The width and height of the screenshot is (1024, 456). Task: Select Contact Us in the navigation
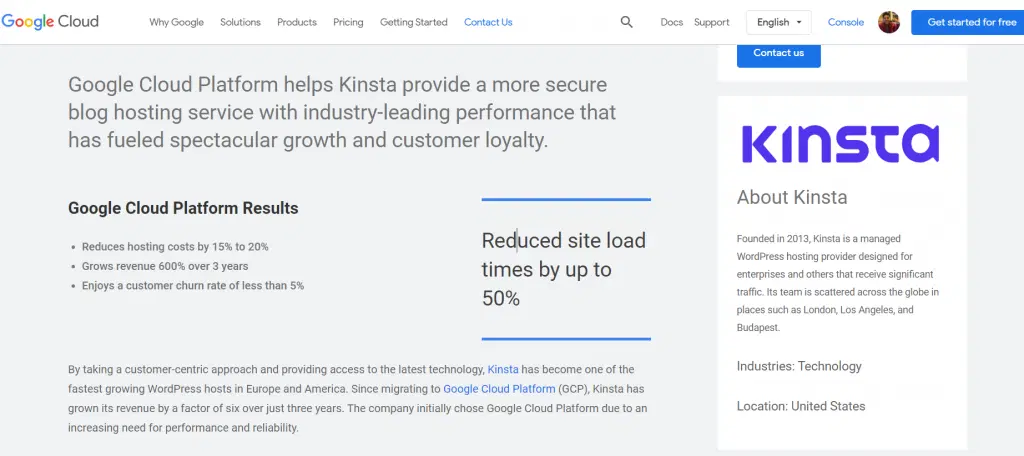(x=488, y=22)
